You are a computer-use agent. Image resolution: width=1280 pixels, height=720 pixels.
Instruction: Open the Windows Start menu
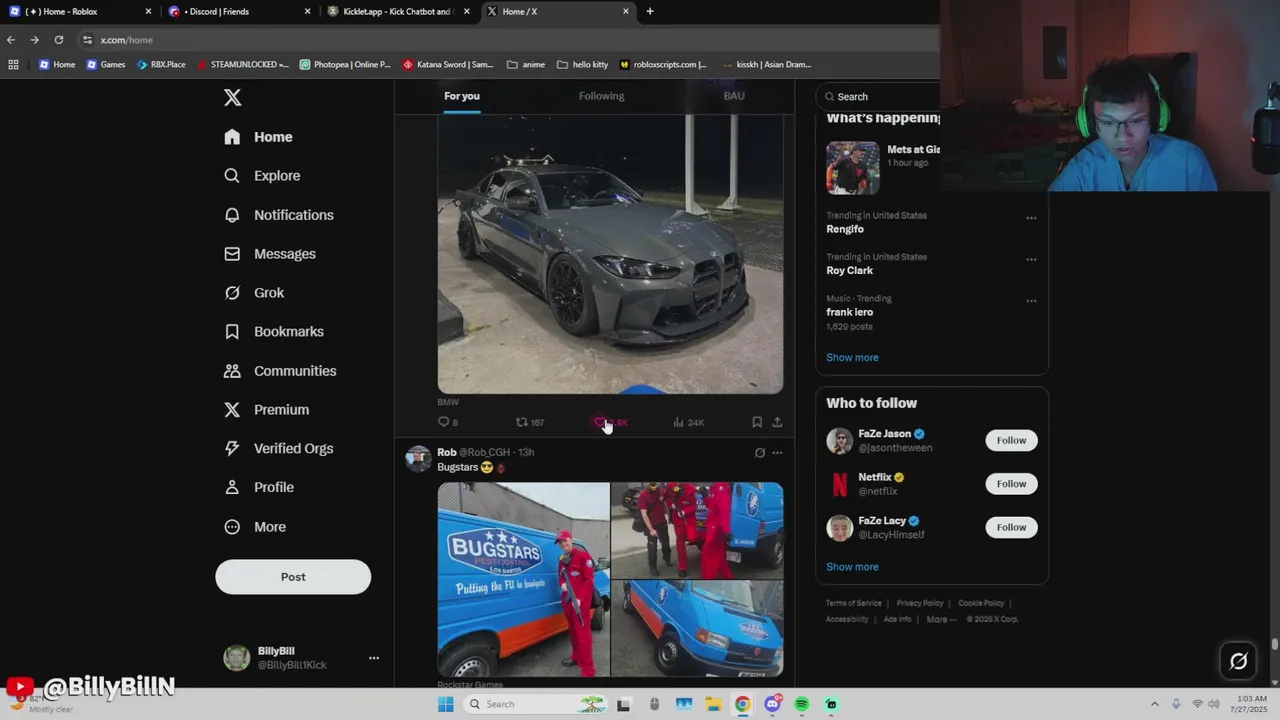pyautogui.click(x=445, y=704)
